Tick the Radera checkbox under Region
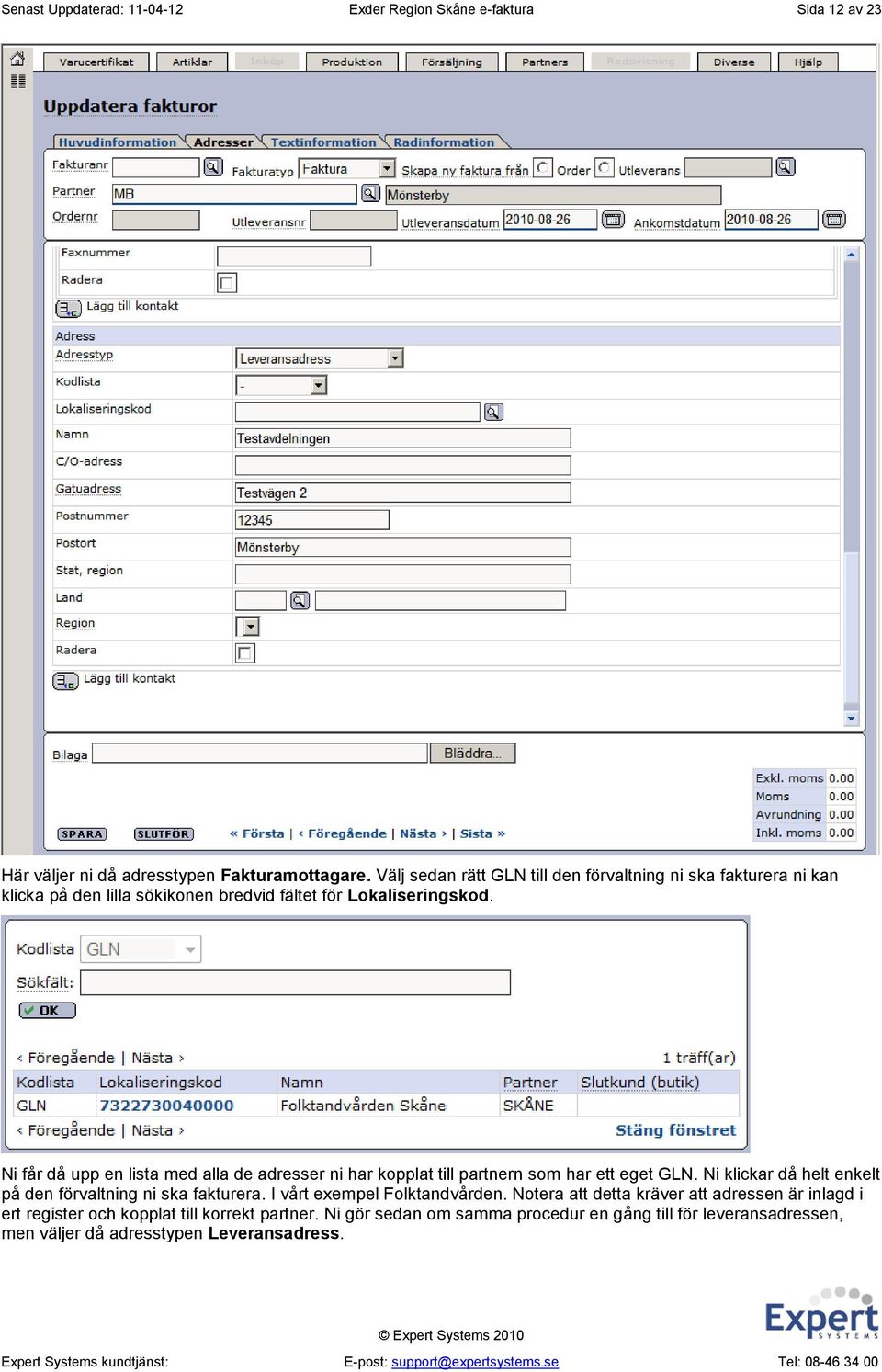The image size is (882, 1372). point(245,653)
